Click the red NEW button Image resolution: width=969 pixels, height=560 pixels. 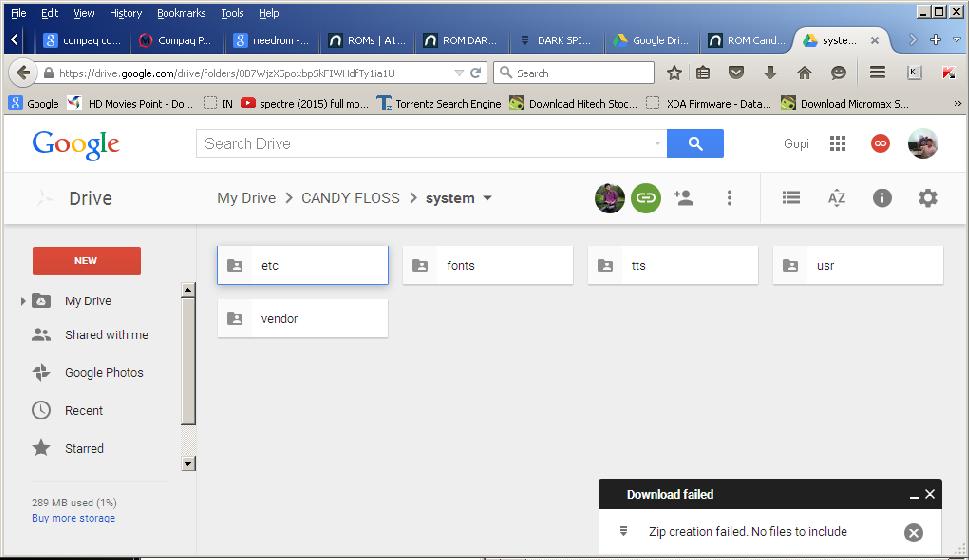[86, 261]
